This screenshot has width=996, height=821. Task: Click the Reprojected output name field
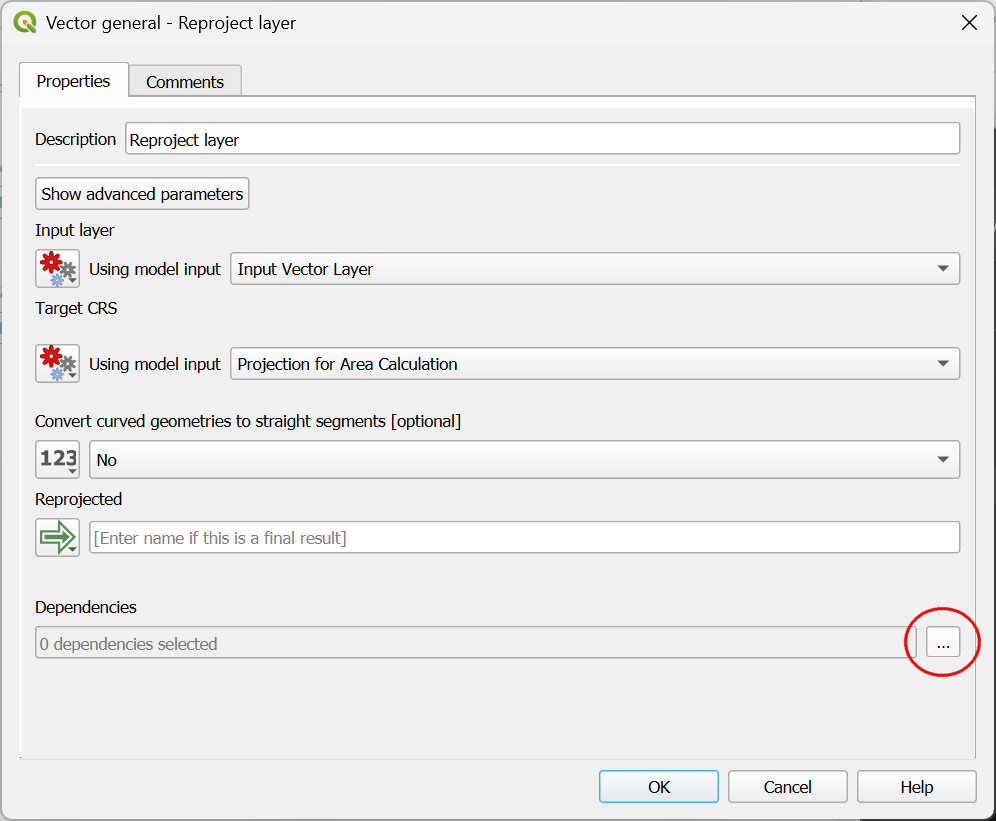coord(524,538)
